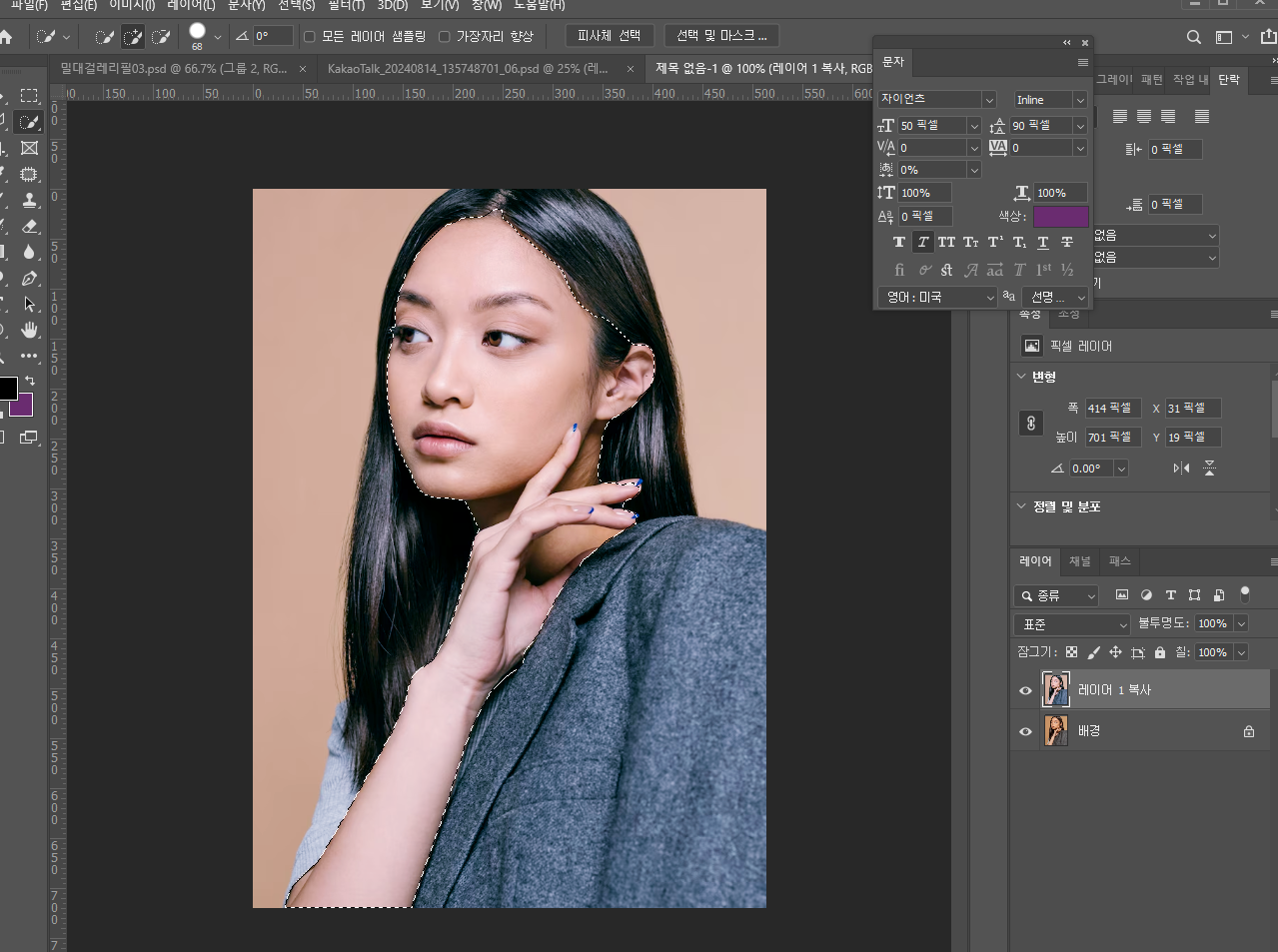This screenshot has height=952, width=1278.
Task: Toggle Subscript text style
Action: (1019, 242)
